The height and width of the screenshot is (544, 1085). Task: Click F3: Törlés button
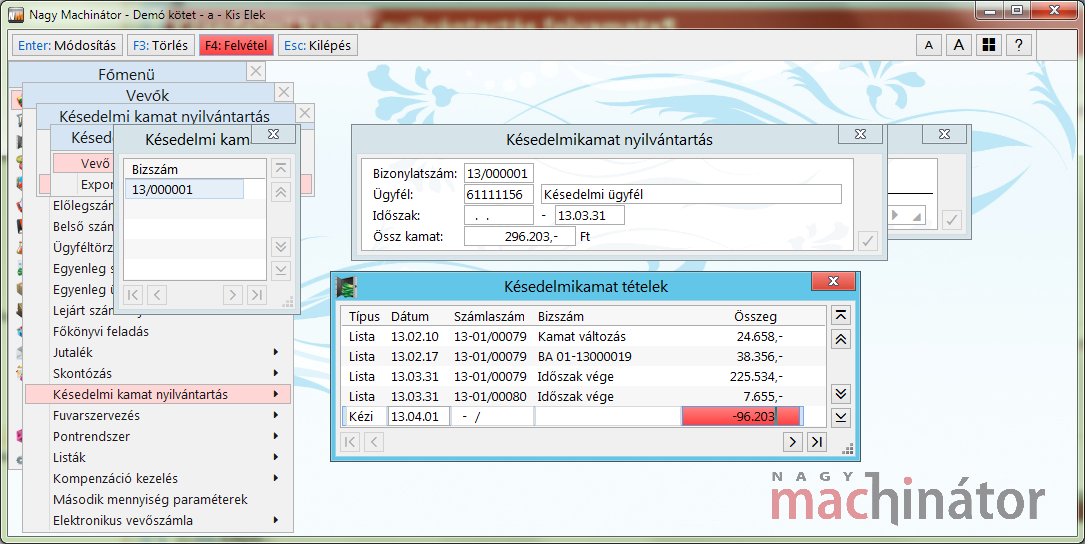(161, 46)
